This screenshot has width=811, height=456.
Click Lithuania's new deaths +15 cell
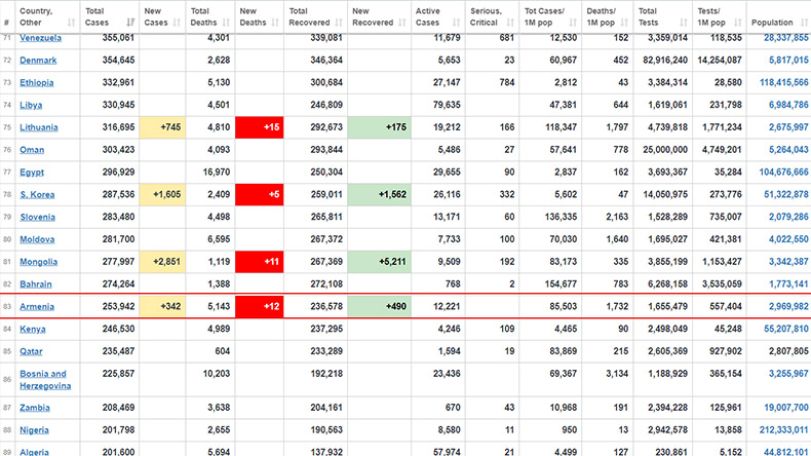click(259, 127)
